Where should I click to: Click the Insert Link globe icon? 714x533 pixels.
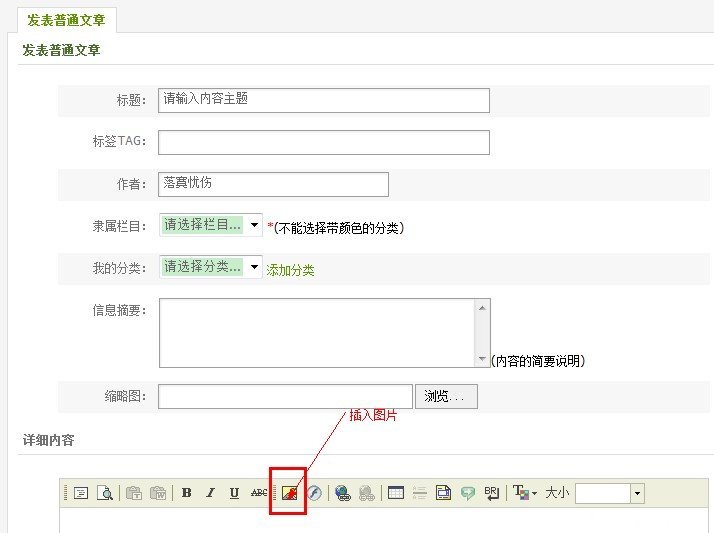[x=342, y=492]
